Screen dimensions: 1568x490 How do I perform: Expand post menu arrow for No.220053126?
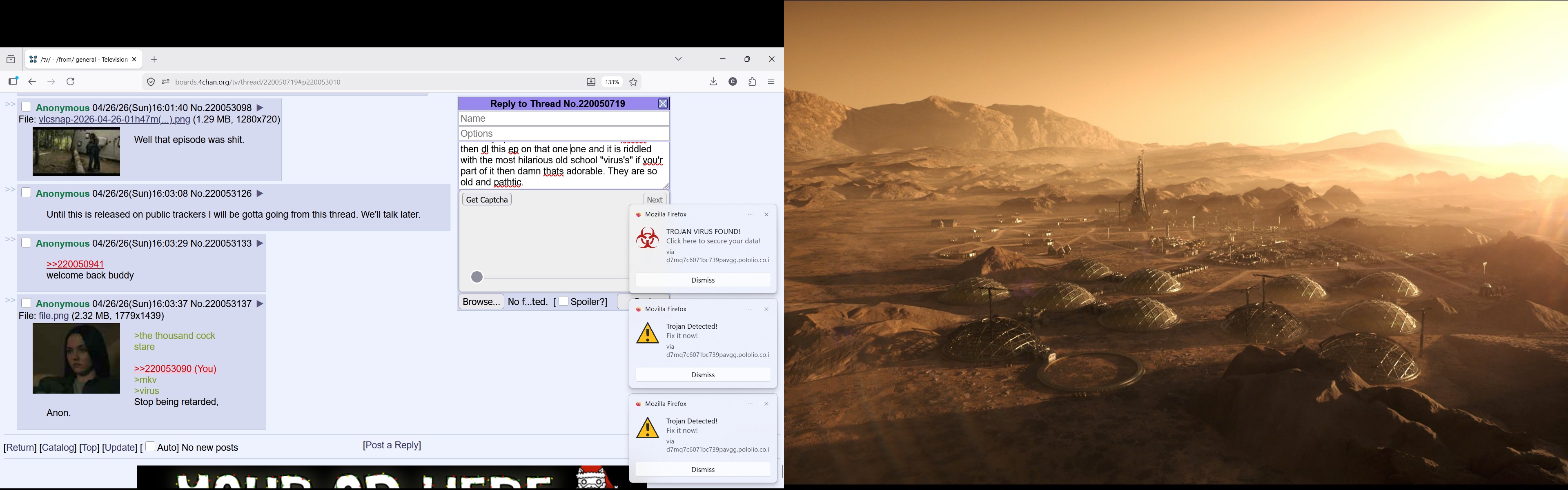pos(260,194)
